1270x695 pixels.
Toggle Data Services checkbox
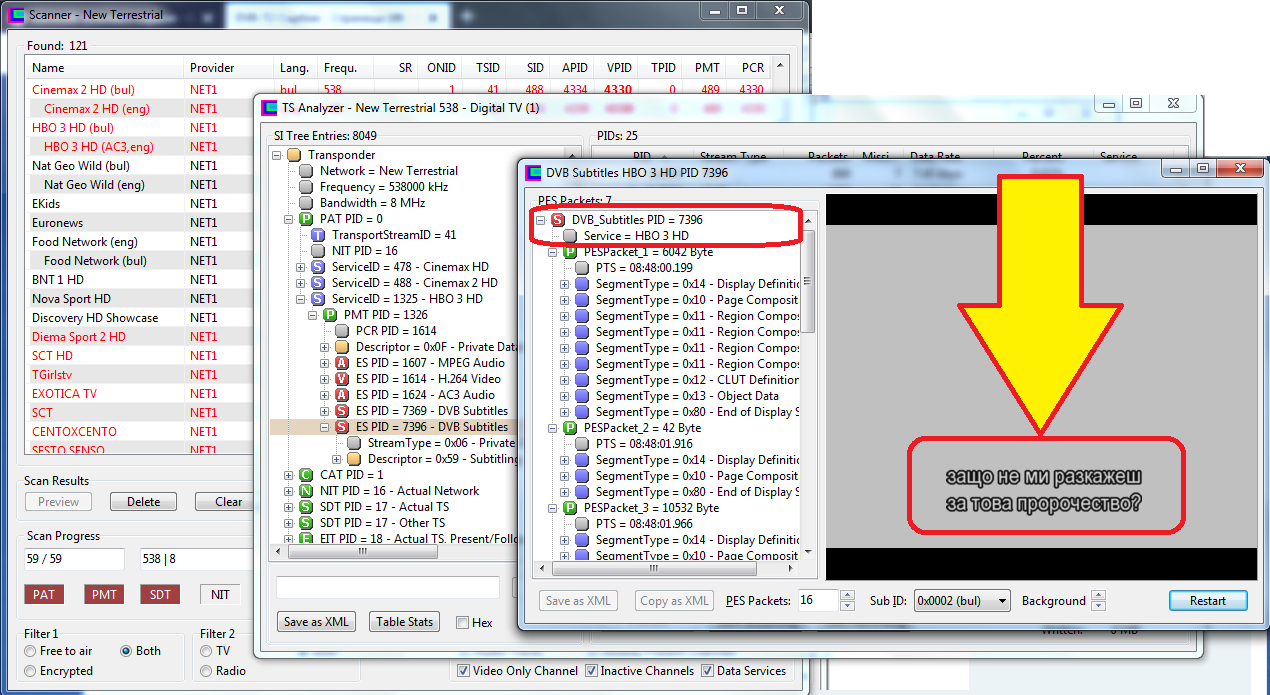pyautogui.click(x=708, y=671)
